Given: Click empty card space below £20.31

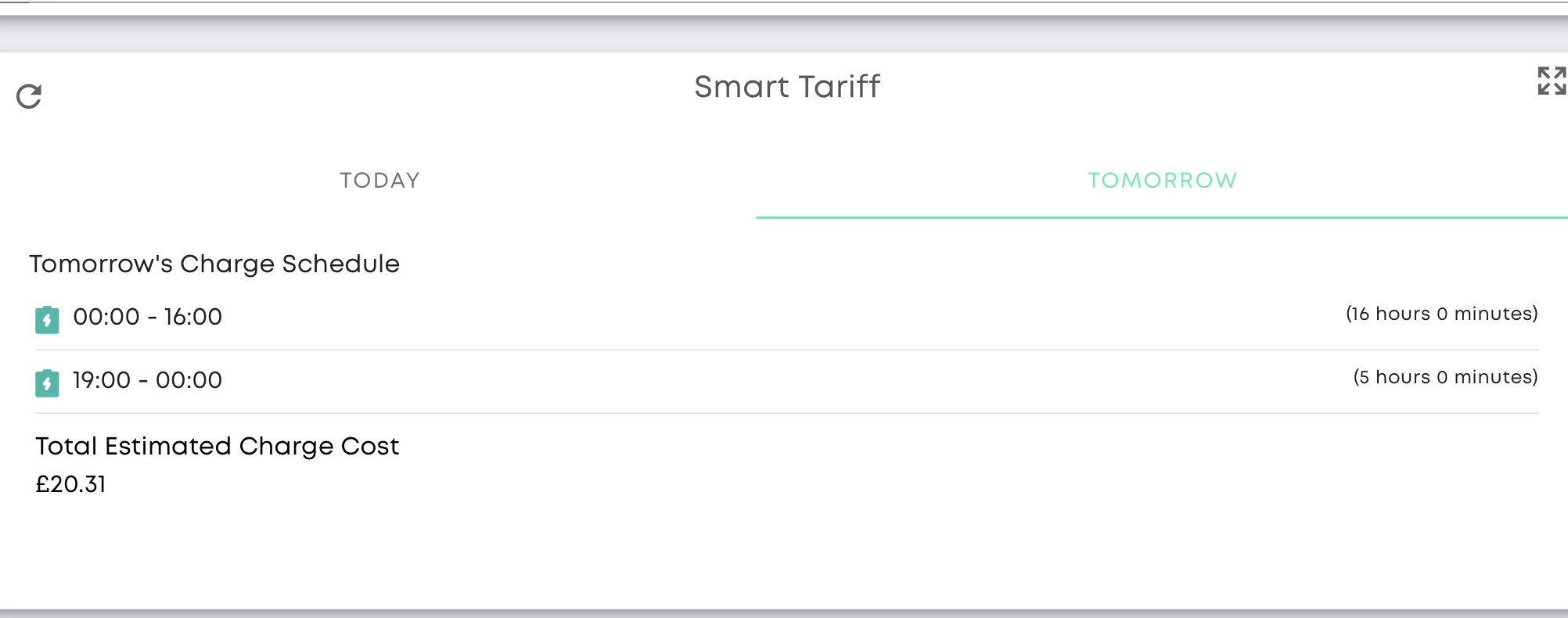Looking at the screenshot, I should click(x=784, y=555).
